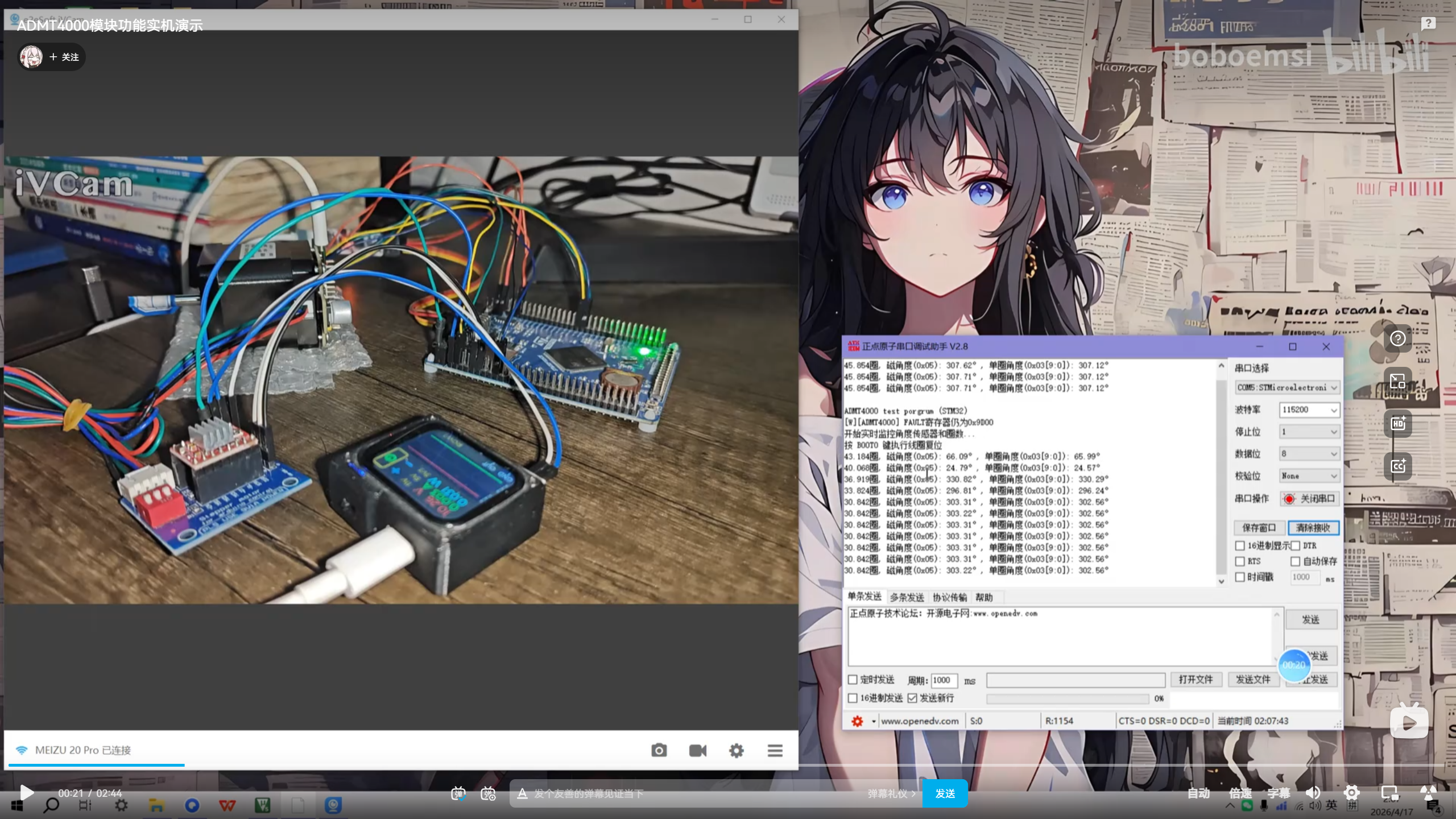This screenshot has height=819, width=1456.
Task: Open WPS Office from the taskbar
Action: pos(227,805)
